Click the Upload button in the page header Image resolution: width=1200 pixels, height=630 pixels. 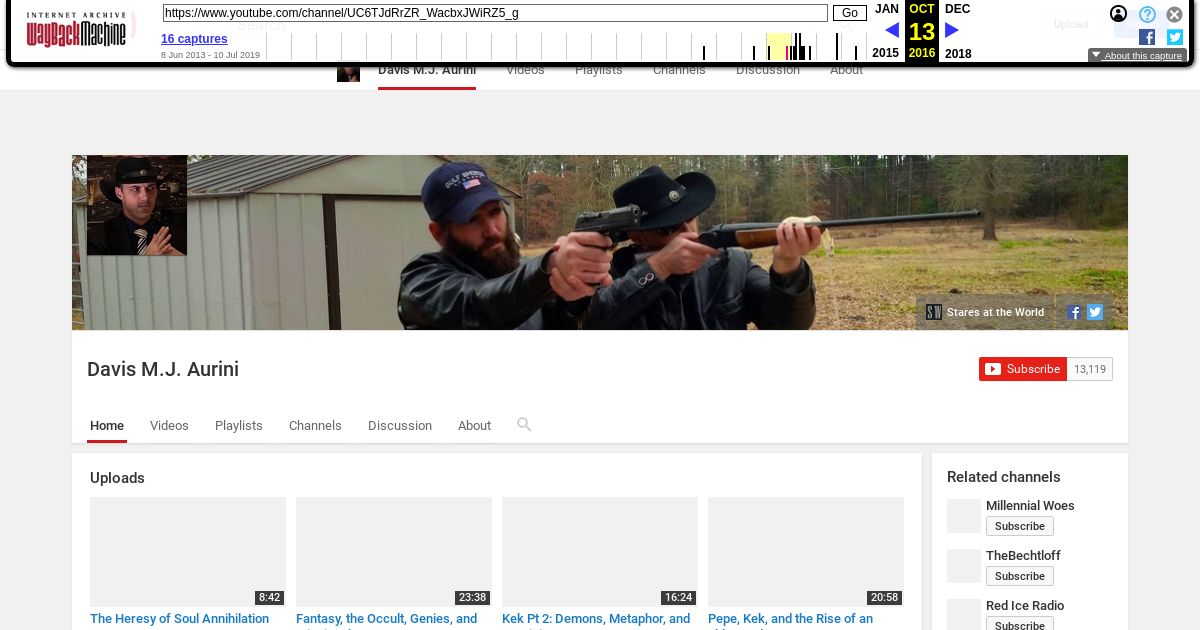pyautogui.click(x=1071, y=24)
